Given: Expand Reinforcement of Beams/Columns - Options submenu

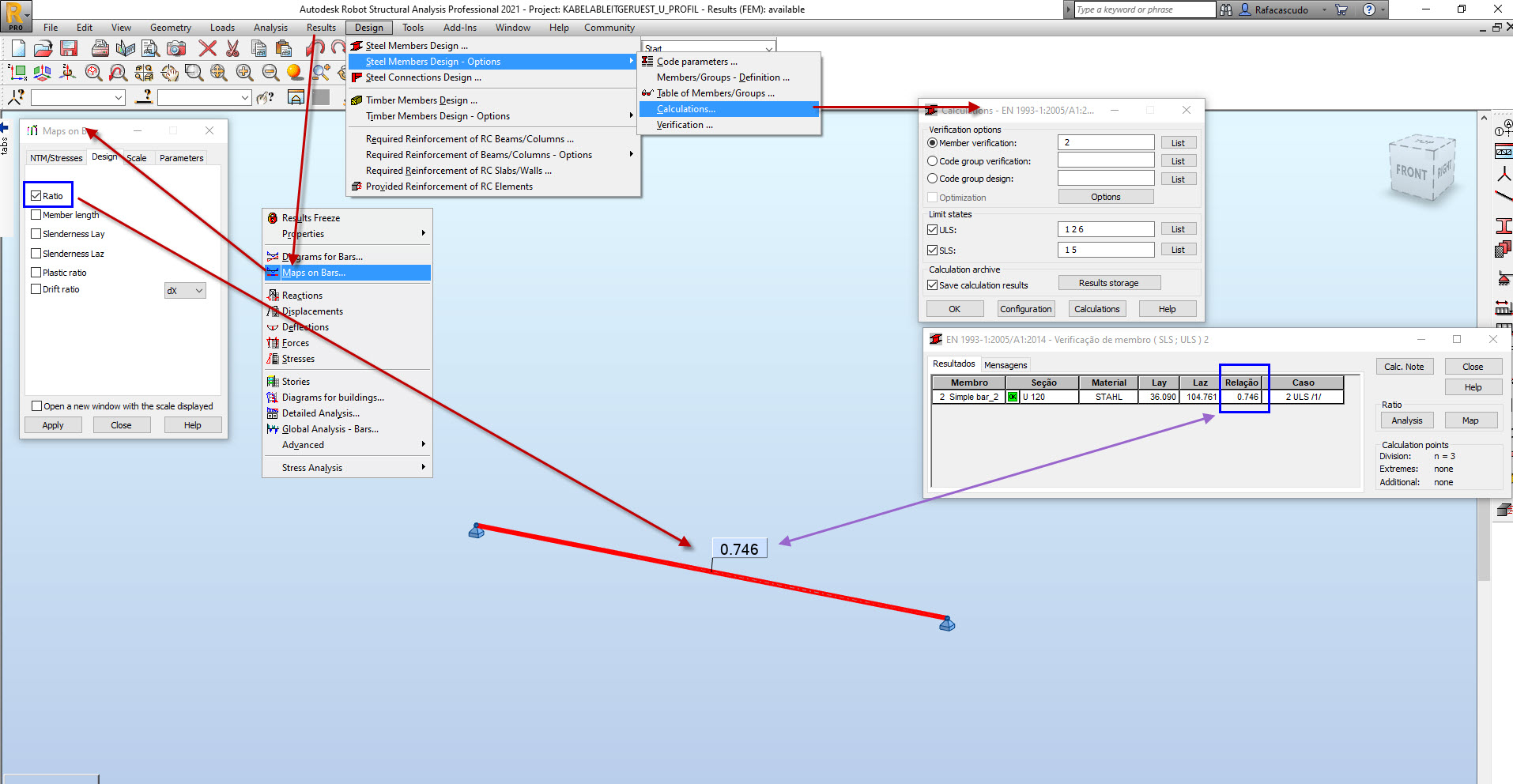Looking at the screenshot, I should 493,155.
